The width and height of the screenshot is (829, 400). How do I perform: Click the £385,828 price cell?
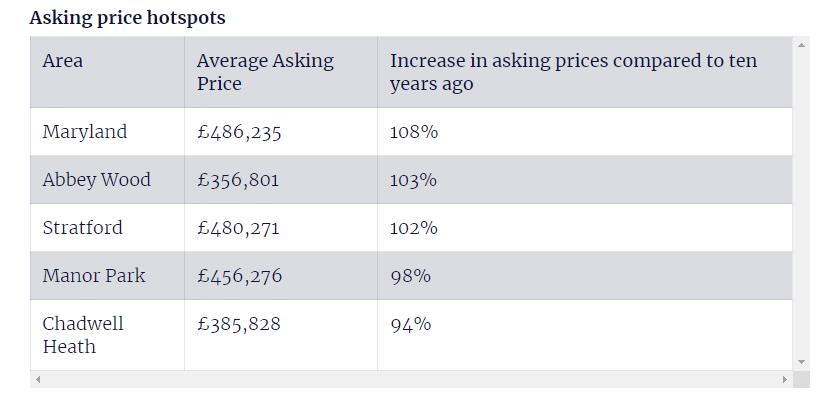coord(239,324)
